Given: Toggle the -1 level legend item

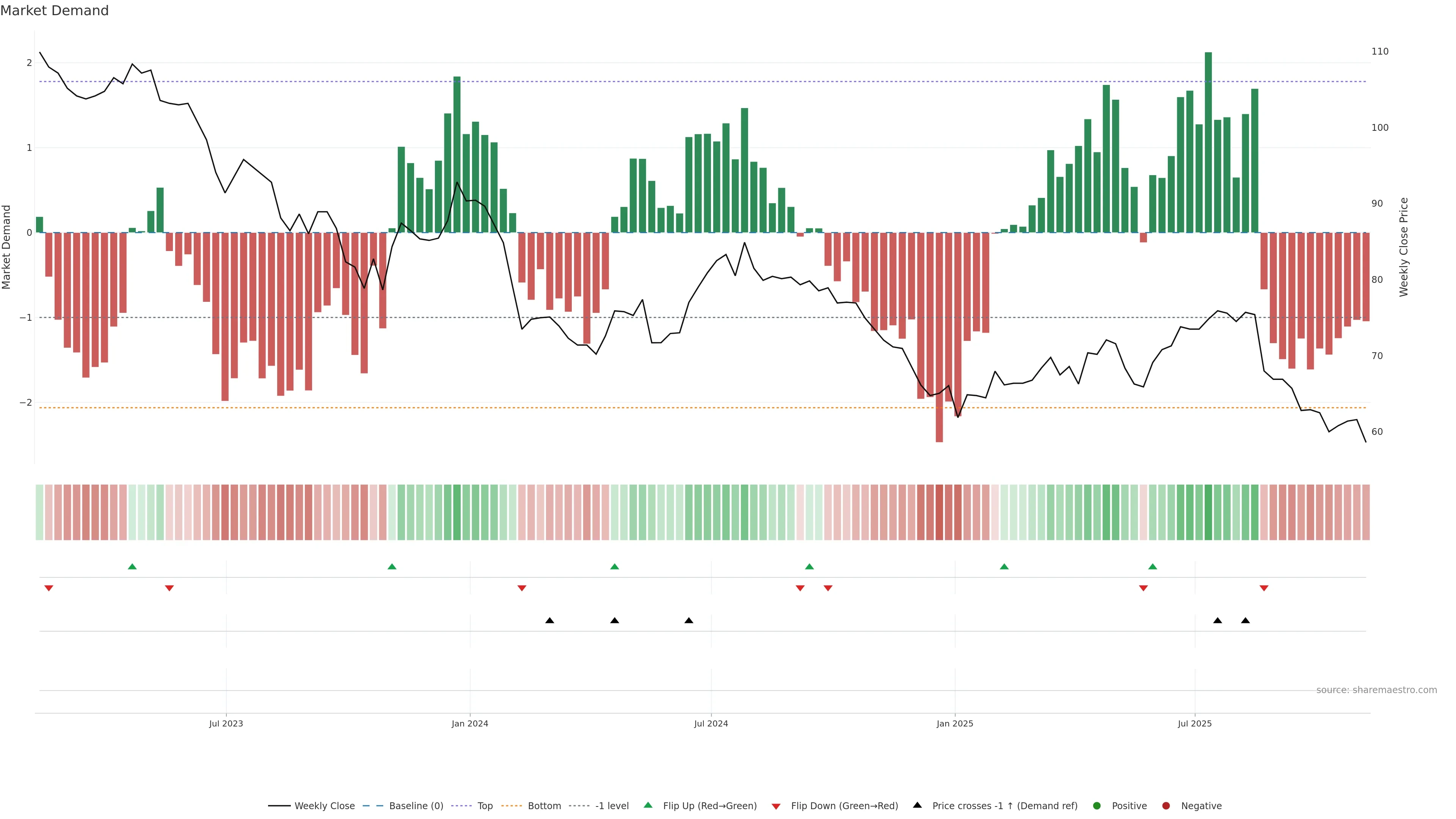Looking at the screenshot, I should (x=612, y=806).
